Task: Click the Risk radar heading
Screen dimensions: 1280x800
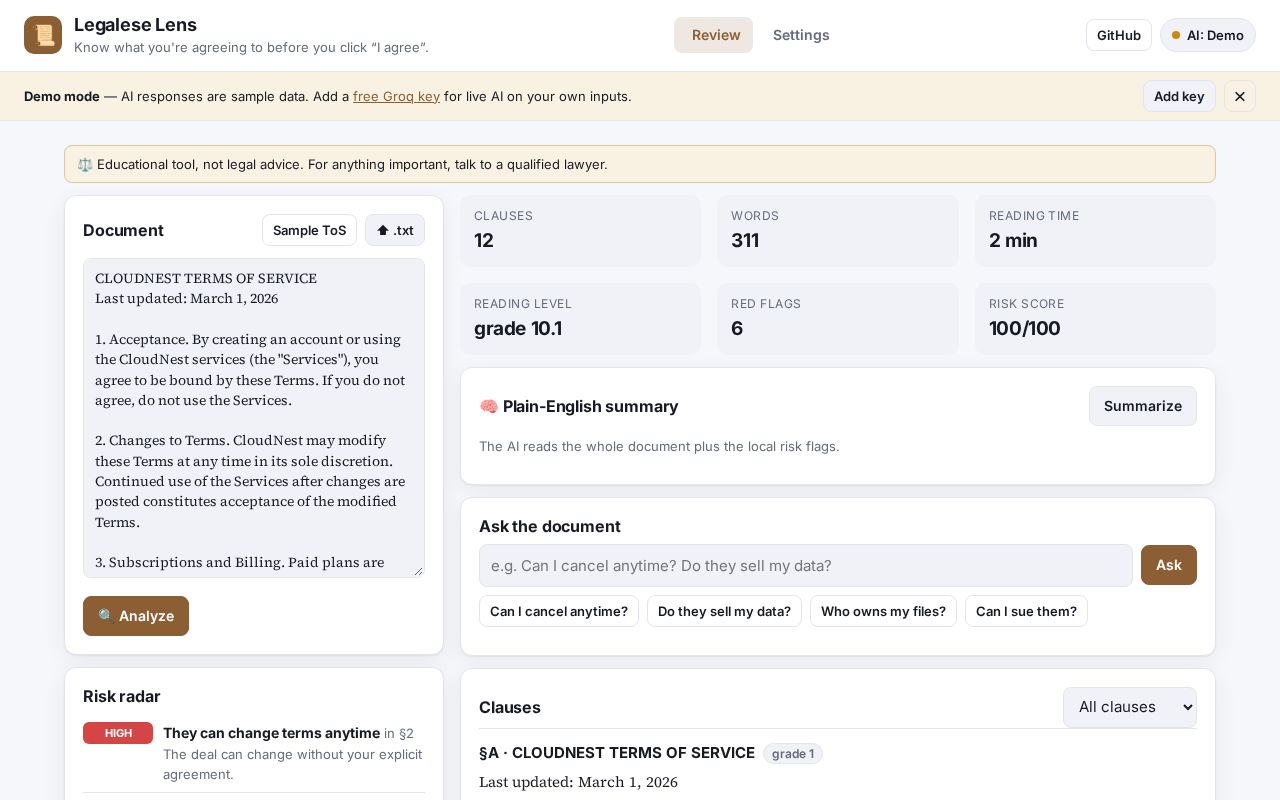Action: (122, 696)
